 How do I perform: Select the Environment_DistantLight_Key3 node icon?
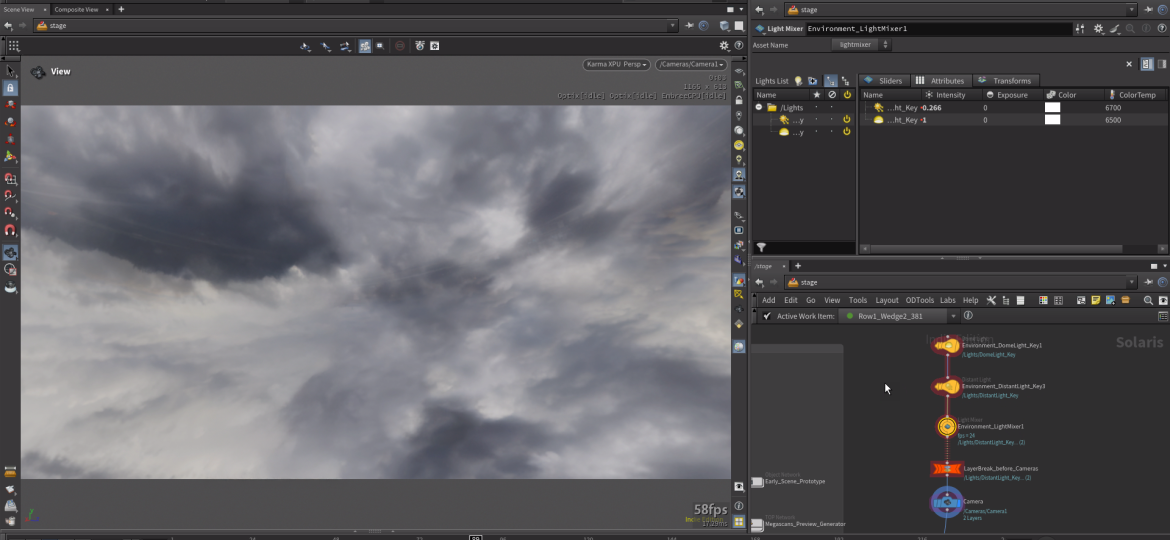[x=947, y=386]
